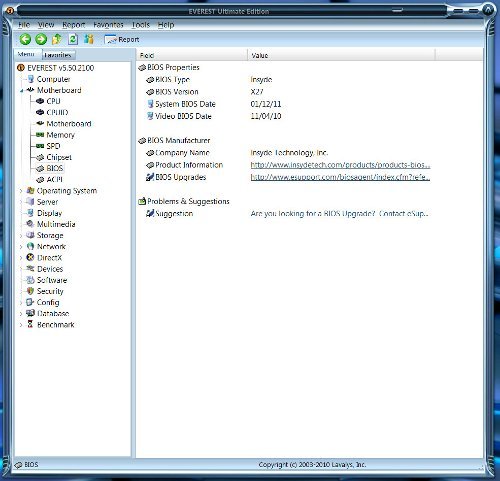Screen dimensions: 500x481
Task: Expand the Storage tree node
Action: [21, 236]
